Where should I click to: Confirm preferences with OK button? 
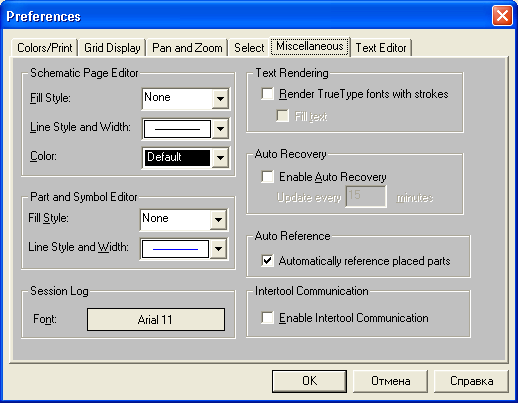coord(309,381)
